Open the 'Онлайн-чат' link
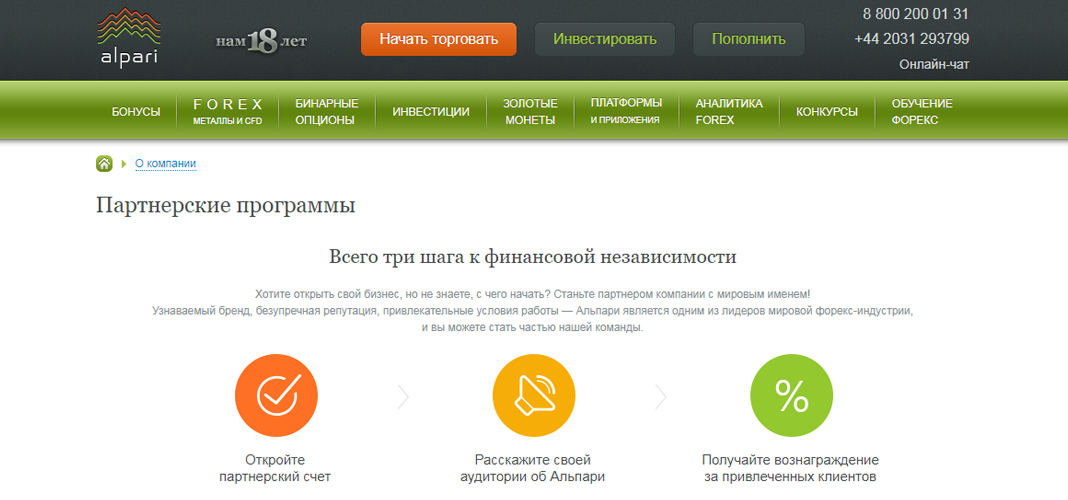The width and height of the screenshot is (1068, 500). (934, 65)
